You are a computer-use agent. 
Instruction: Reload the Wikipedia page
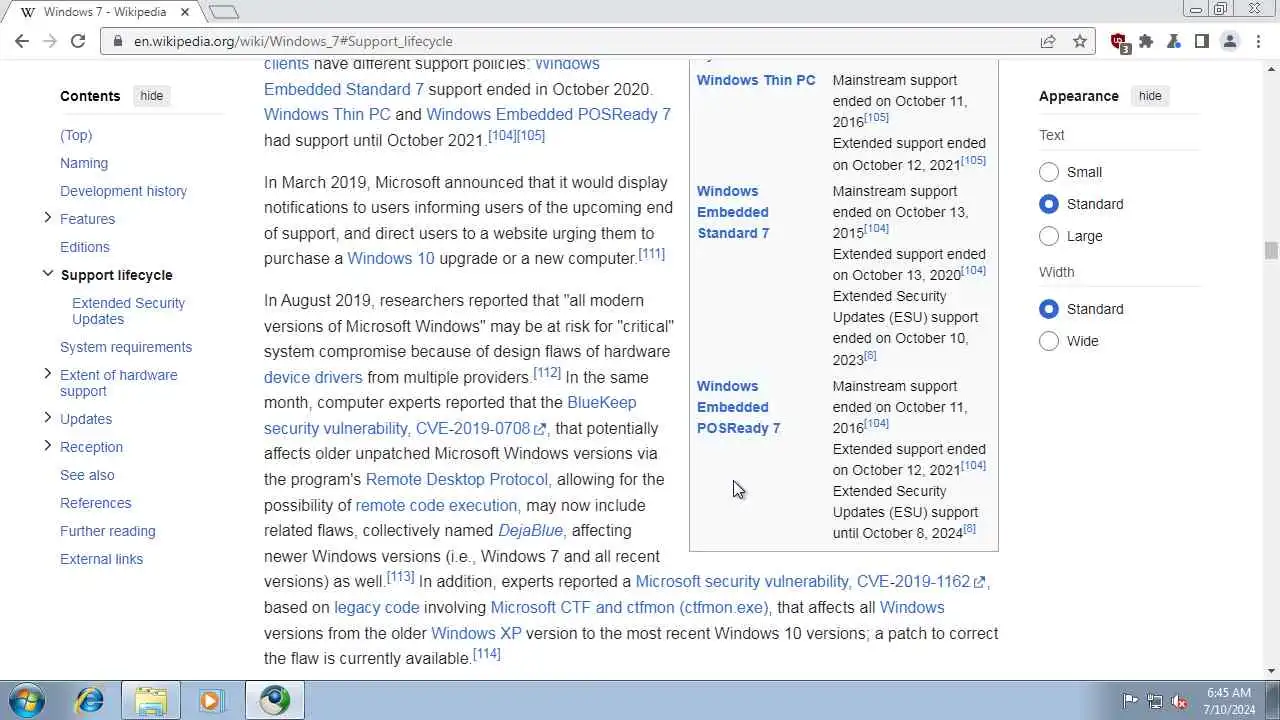click(x=78, y=41)
